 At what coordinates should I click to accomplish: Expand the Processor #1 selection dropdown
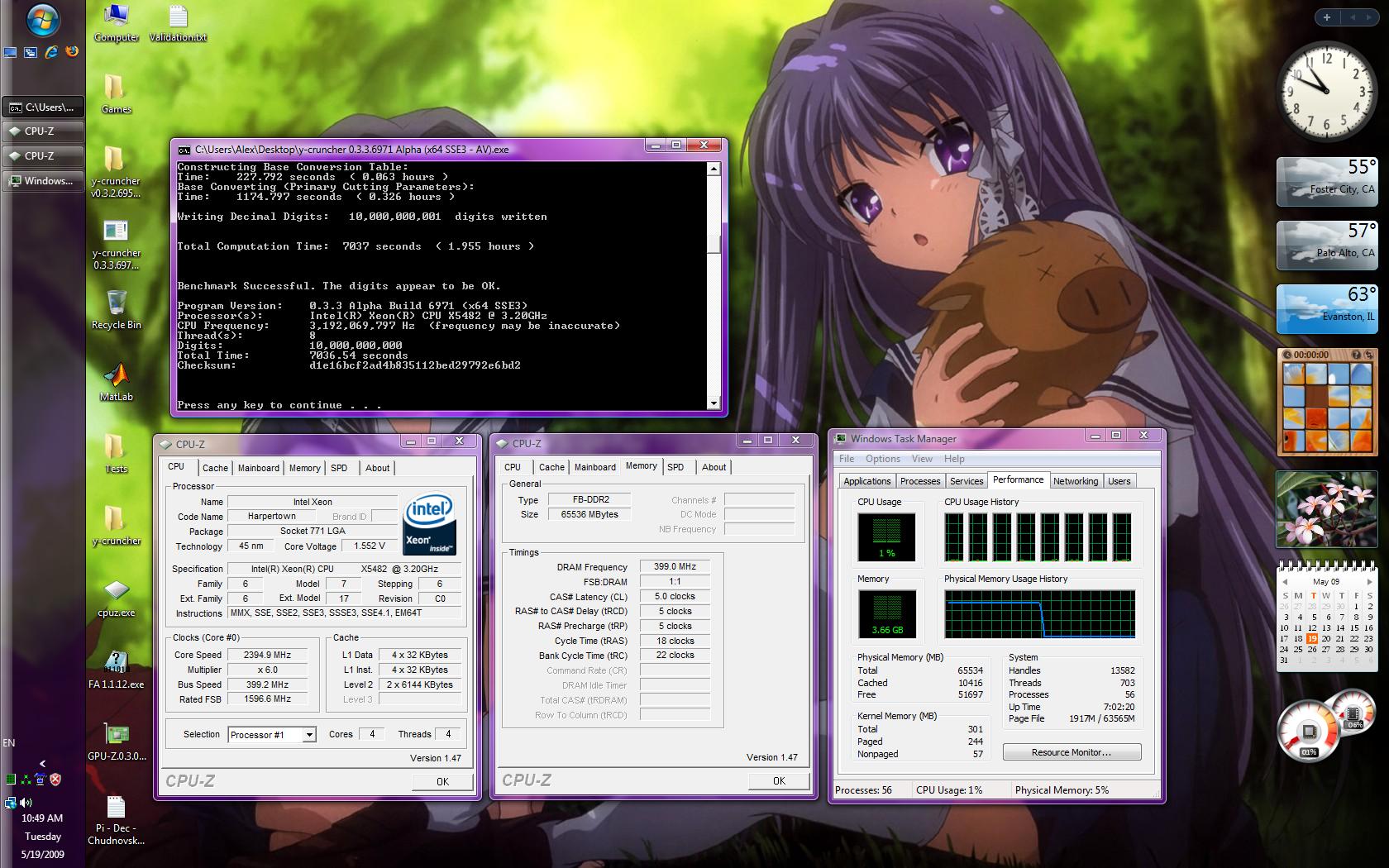pos(308,735)
